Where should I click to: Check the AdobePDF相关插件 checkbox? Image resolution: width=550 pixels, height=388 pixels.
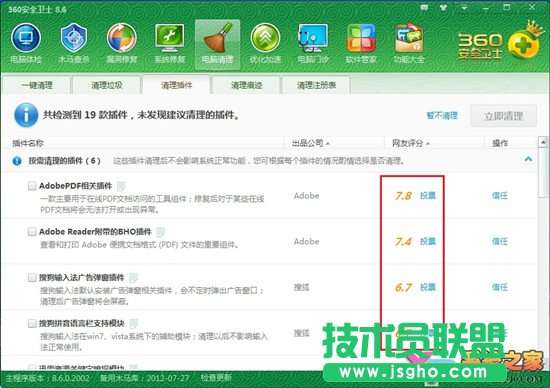pos(32,186)
